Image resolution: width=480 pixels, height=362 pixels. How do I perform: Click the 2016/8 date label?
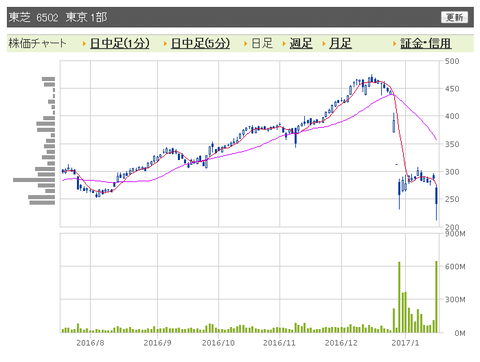90,343
